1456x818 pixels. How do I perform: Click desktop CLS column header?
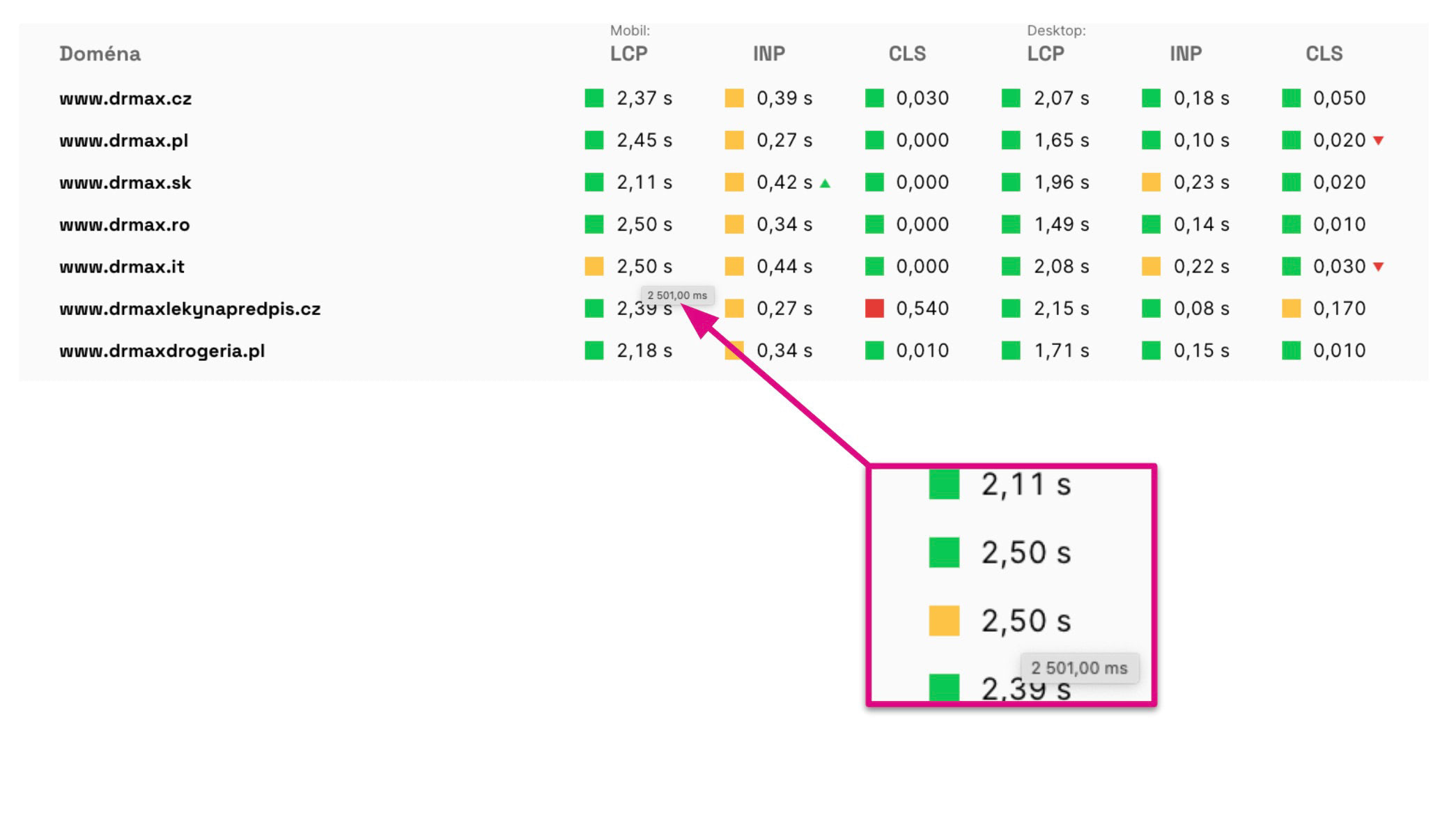[1324, 54]
